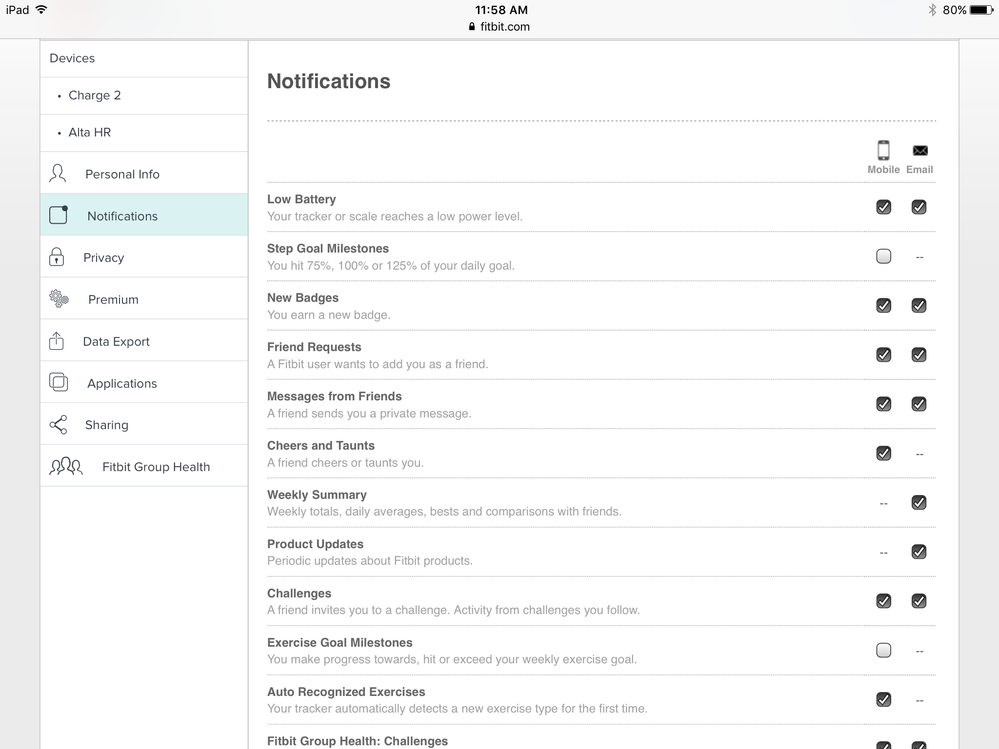Select the Alta HR device

coord(144,133)
